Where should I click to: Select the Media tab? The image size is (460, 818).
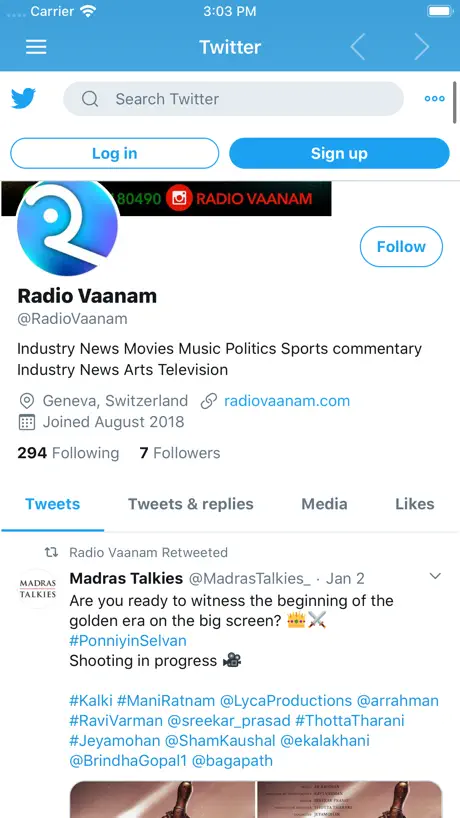click(324, 504)
